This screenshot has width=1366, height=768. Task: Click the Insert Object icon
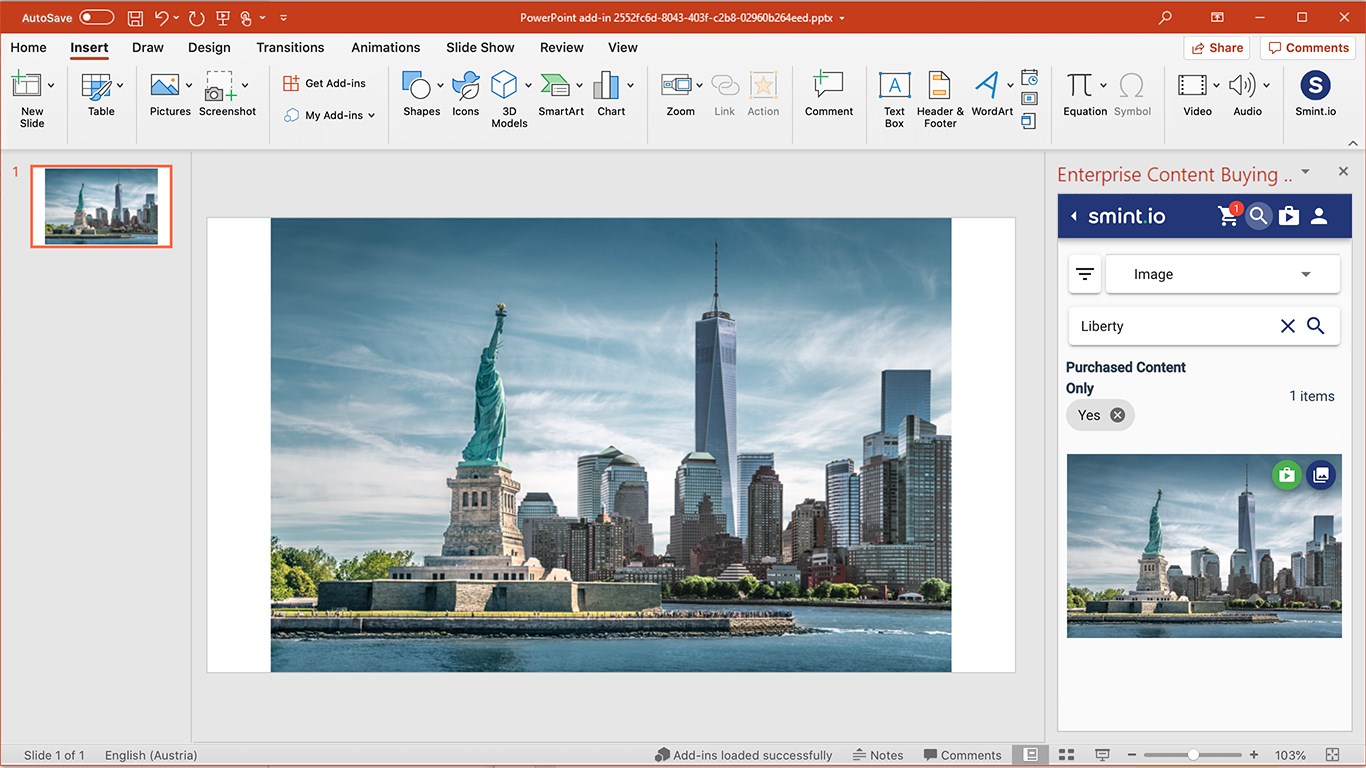(x=1029, y=121)
